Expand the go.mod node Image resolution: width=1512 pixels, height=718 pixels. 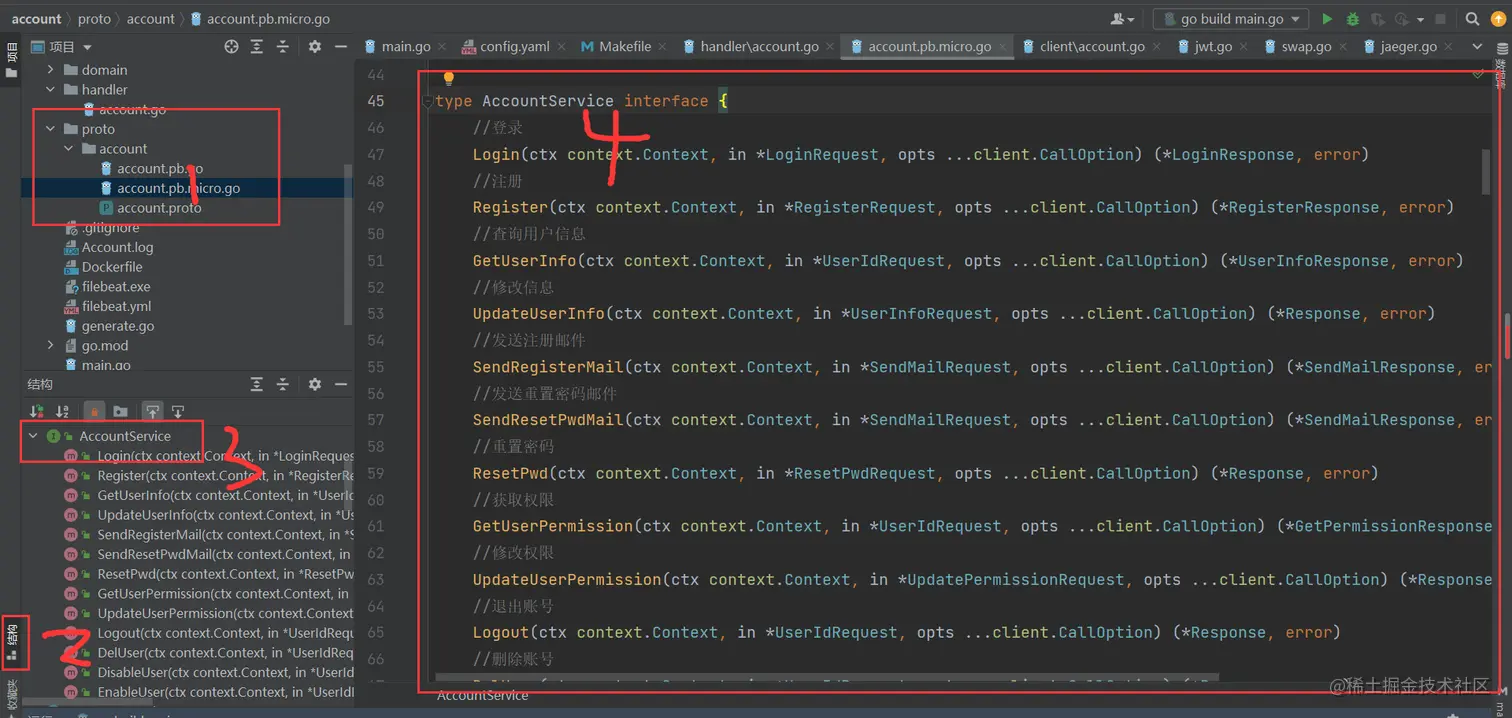click(x=51, y=346)
